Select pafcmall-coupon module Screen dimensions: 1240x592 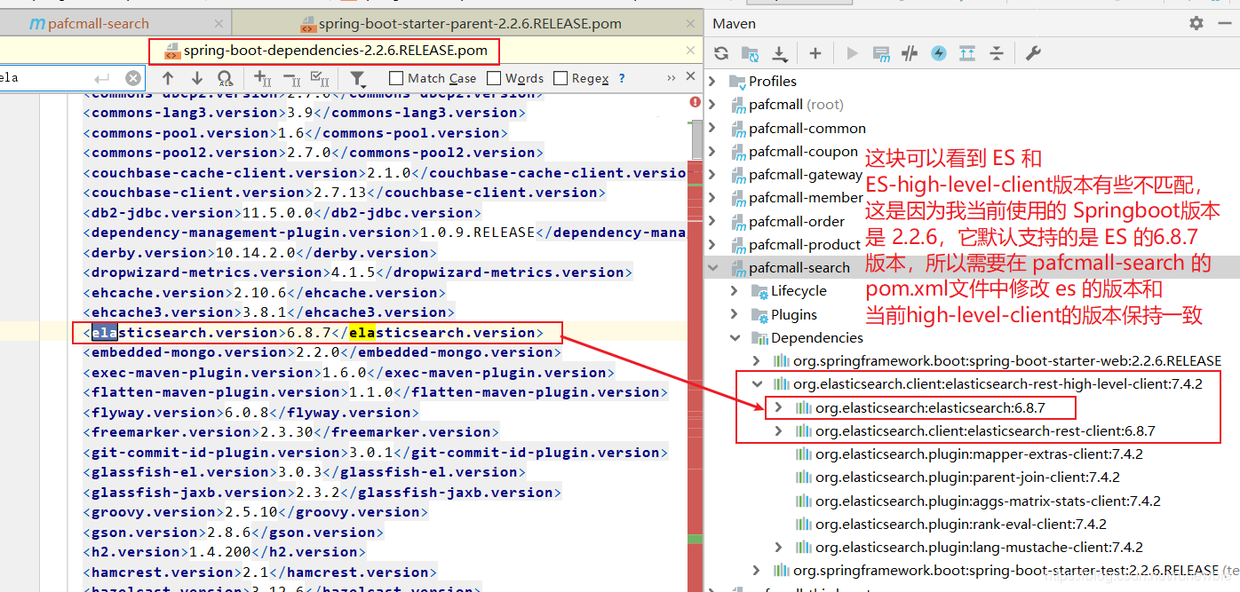pos(803,151)
